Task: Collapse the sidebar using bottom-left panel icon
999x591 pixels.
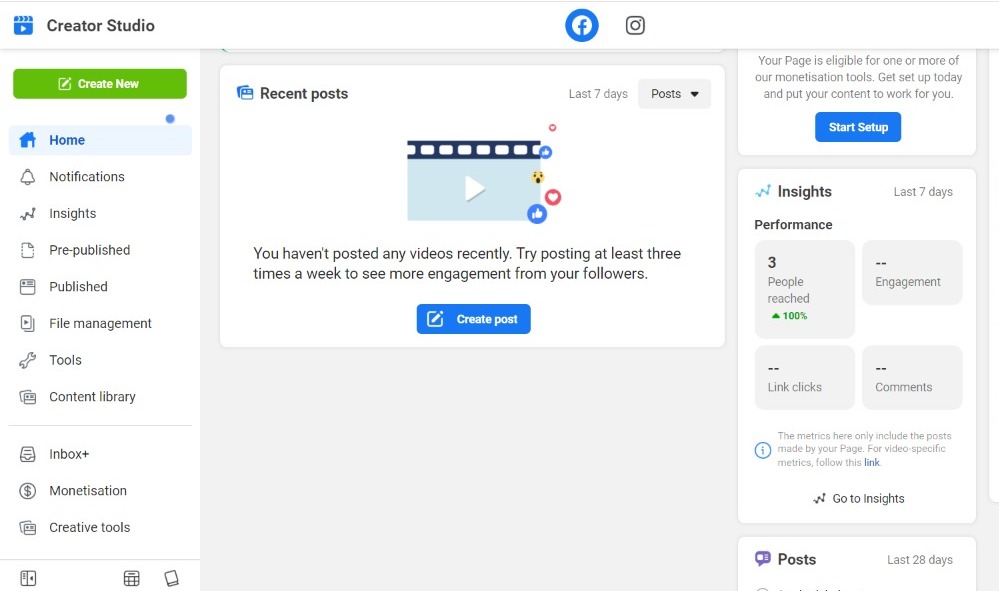Action: click(28, 578)
